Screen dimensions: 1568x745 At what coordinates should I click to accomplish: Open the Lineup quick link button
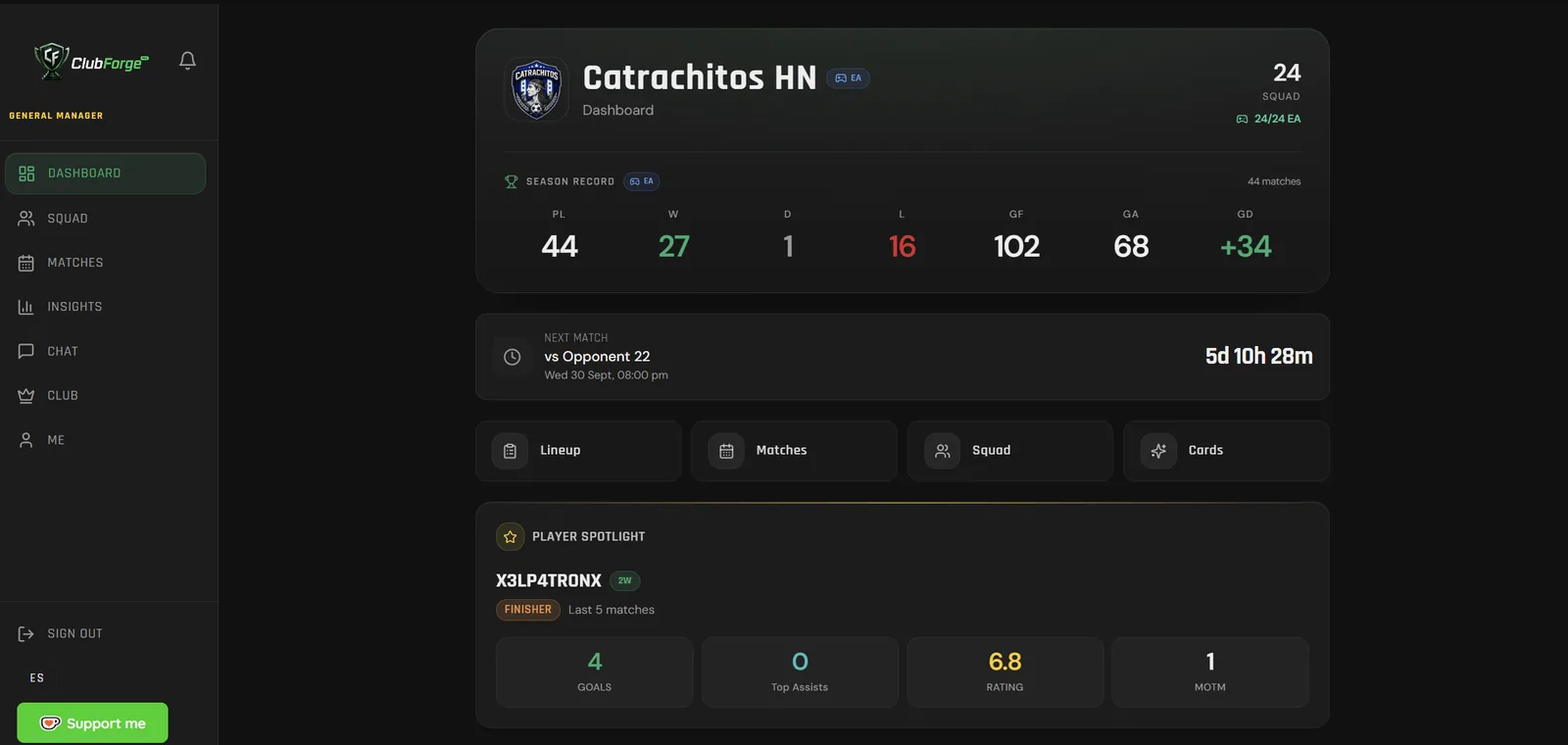tap(578, 451)
